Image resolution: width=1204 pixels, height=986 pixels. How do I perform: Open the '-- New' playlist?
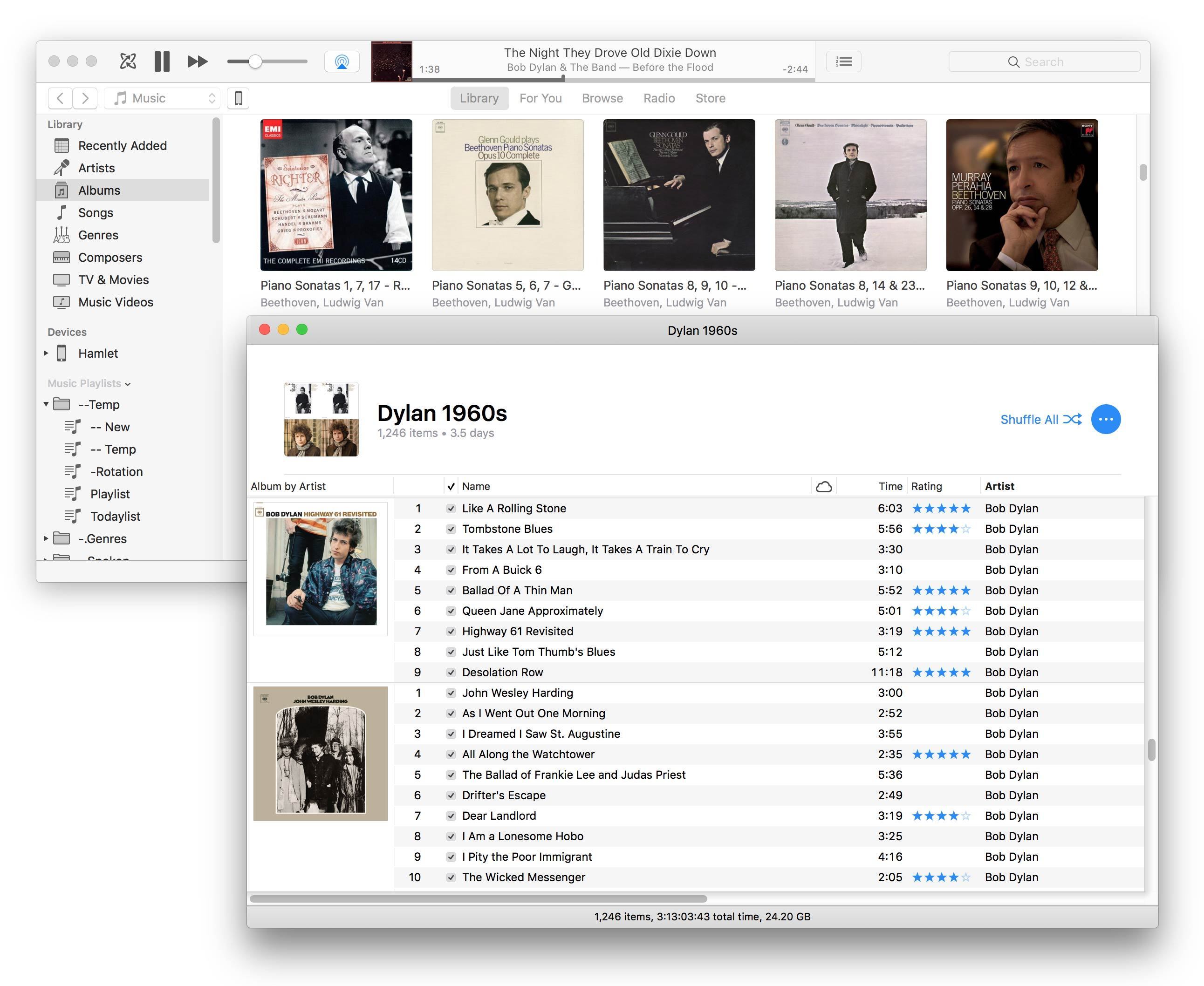click(x=109, y=427)
